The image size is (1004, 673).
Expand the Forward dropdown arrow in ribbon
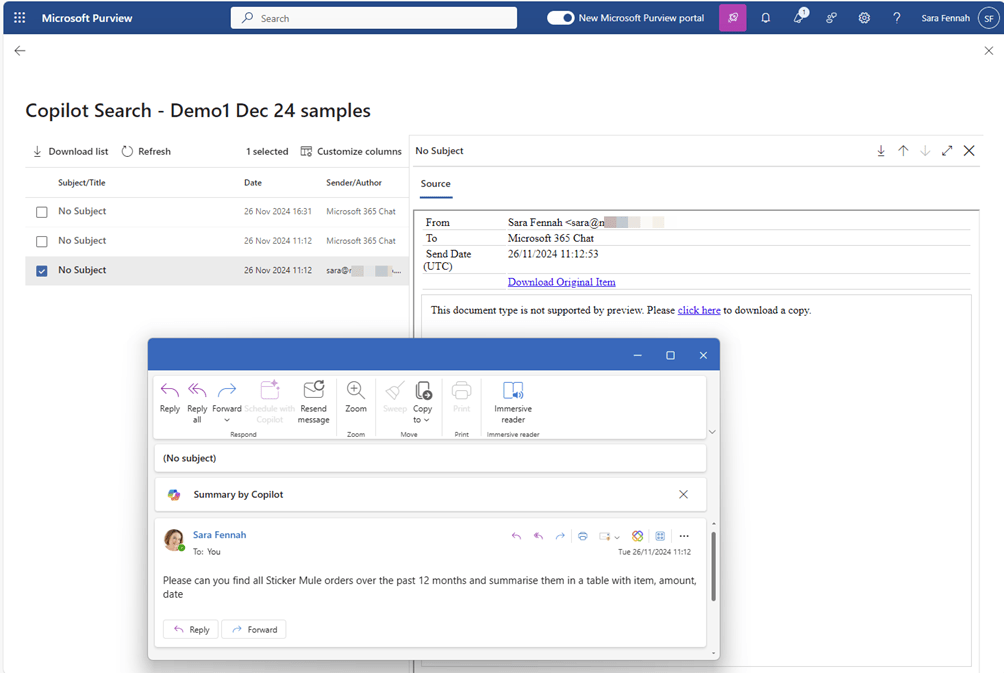pos(227,421)
